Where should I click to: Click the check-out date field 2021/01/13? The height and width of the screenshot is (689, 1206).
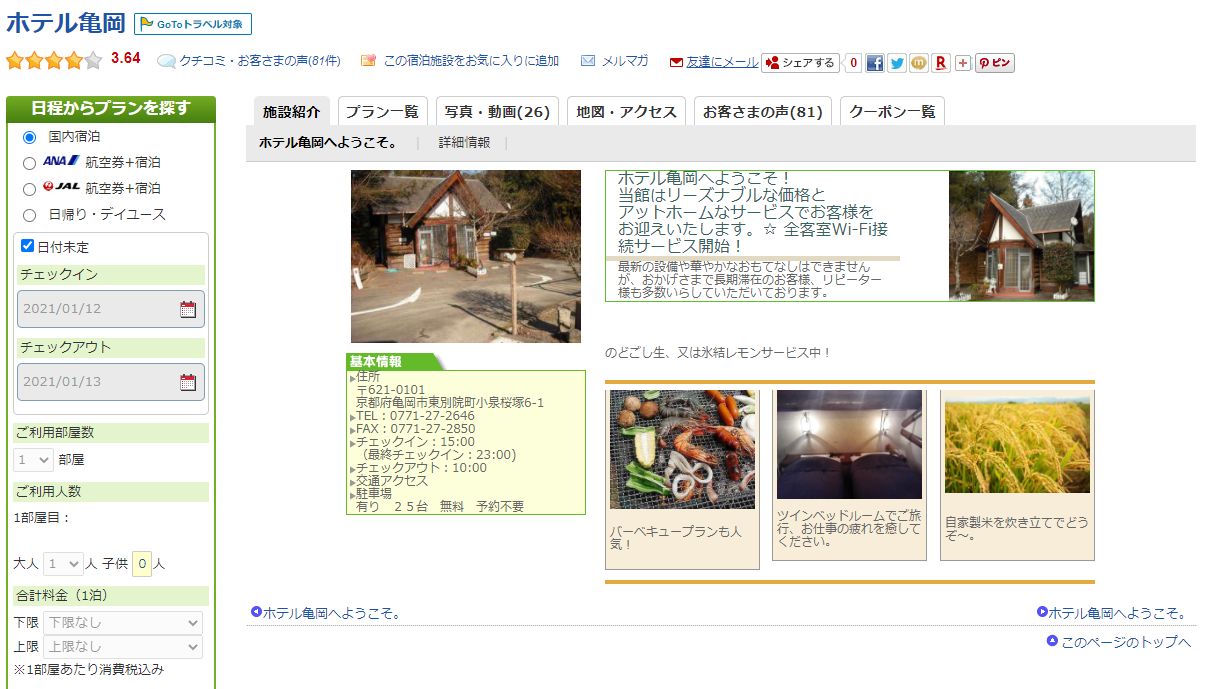click(111, 382)
